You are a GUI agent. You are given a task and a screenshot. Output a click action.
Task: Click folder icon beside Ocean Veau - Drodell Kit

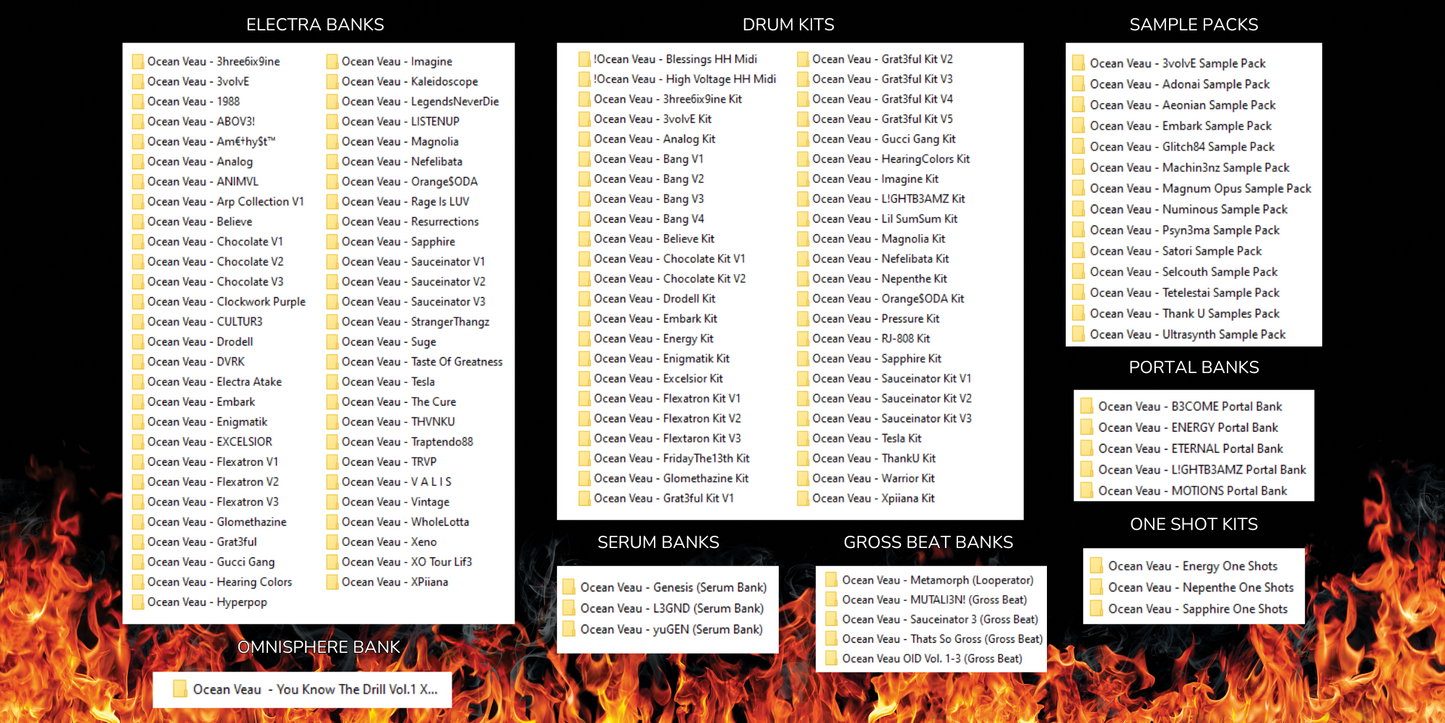point(584,298)
